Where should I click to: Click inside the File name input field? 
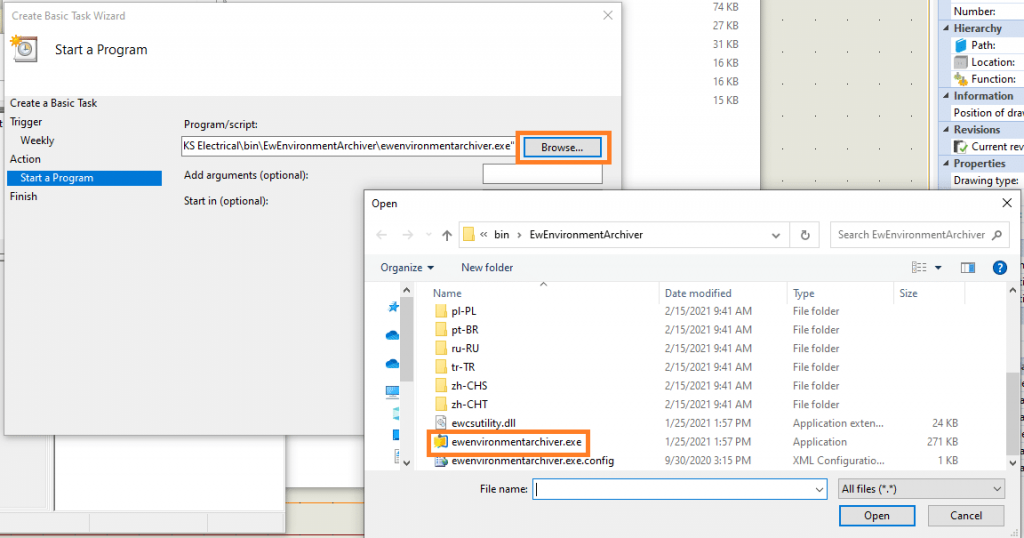click(677, 489)
